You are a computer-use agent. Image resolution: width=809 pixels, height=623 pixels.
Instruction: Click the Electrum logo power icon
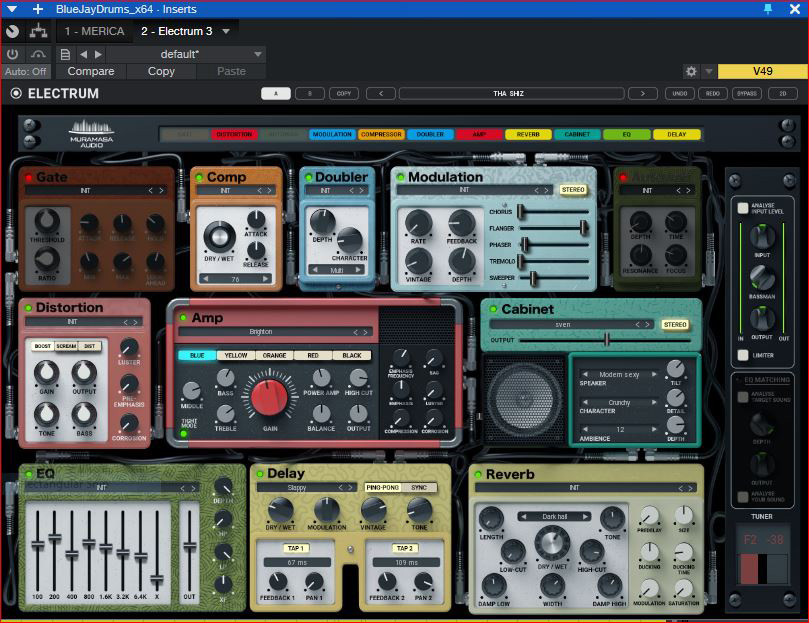pos(15,94)
